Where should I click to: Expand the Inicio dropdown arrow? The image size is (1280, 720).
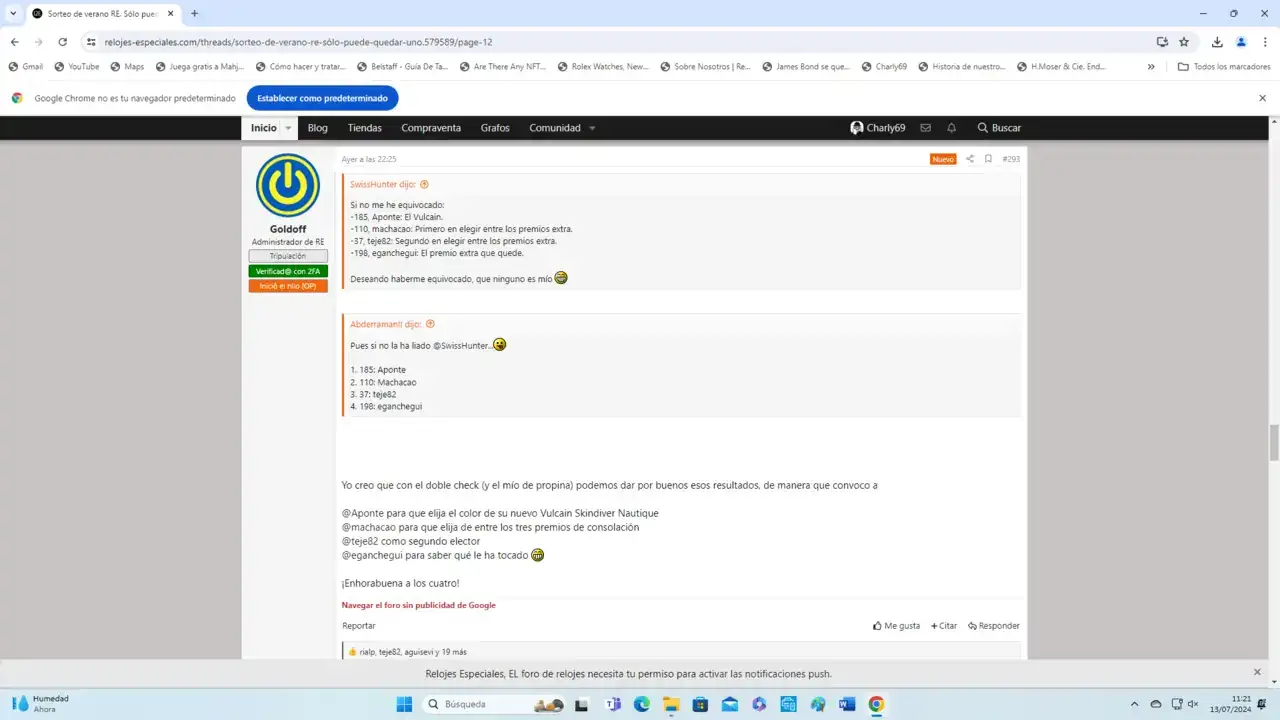click(x=288, y=128)
